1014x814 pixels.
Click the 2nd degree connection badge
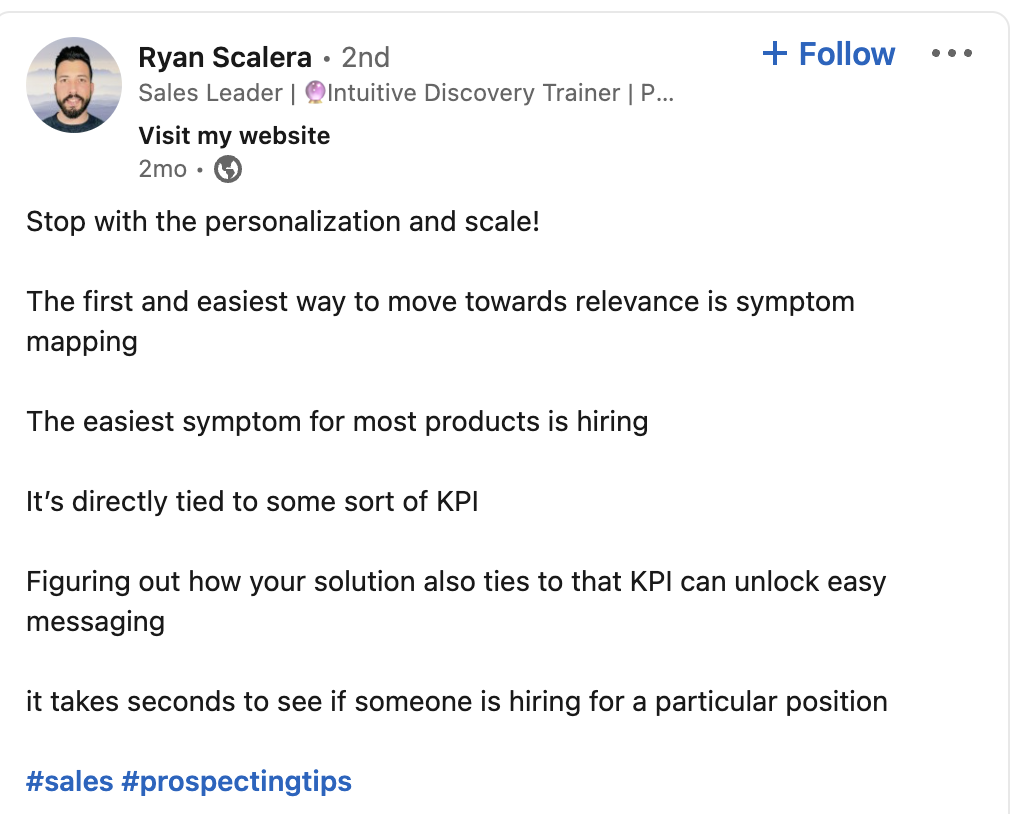[365, 58]
